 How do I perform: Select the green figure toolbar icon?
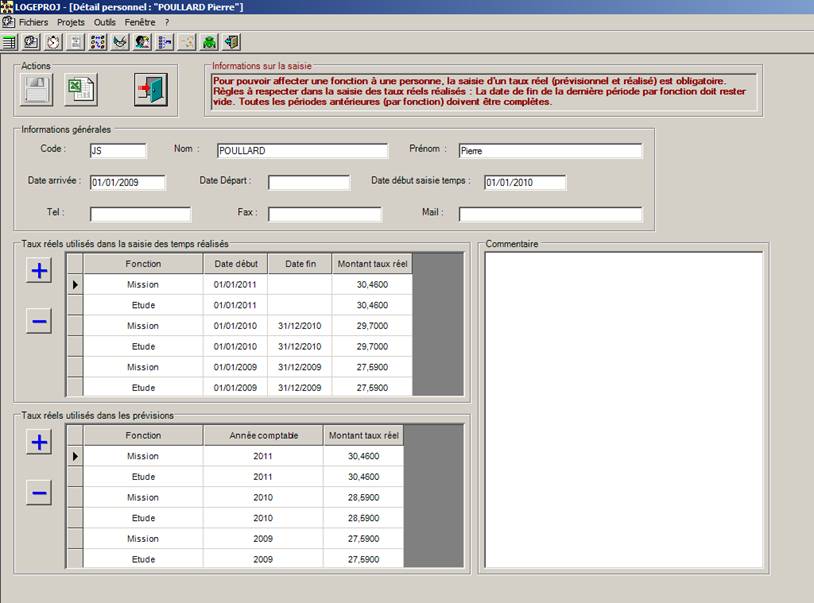tap(207, 41)
